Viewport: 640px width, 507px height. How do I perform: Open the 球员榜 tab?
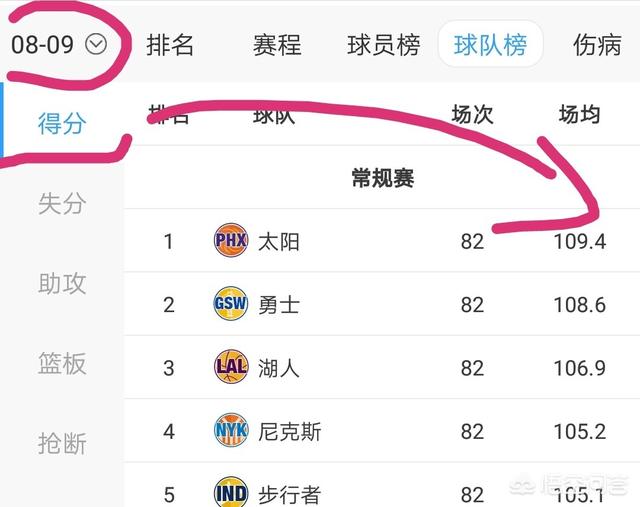[x=384, y=44]
